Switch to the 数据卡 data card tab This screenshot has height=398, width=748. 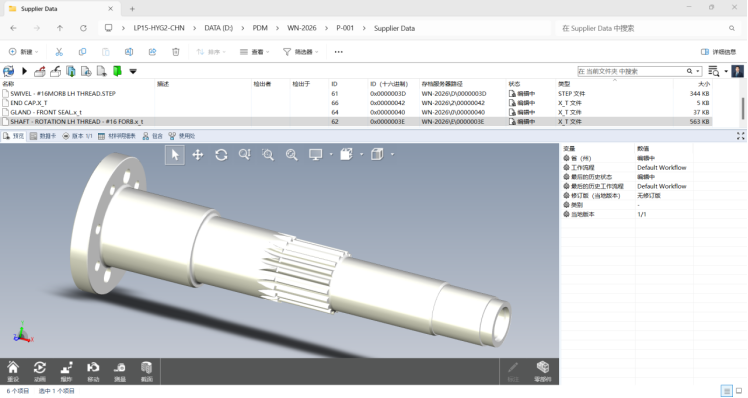click(x=43, y=136)
